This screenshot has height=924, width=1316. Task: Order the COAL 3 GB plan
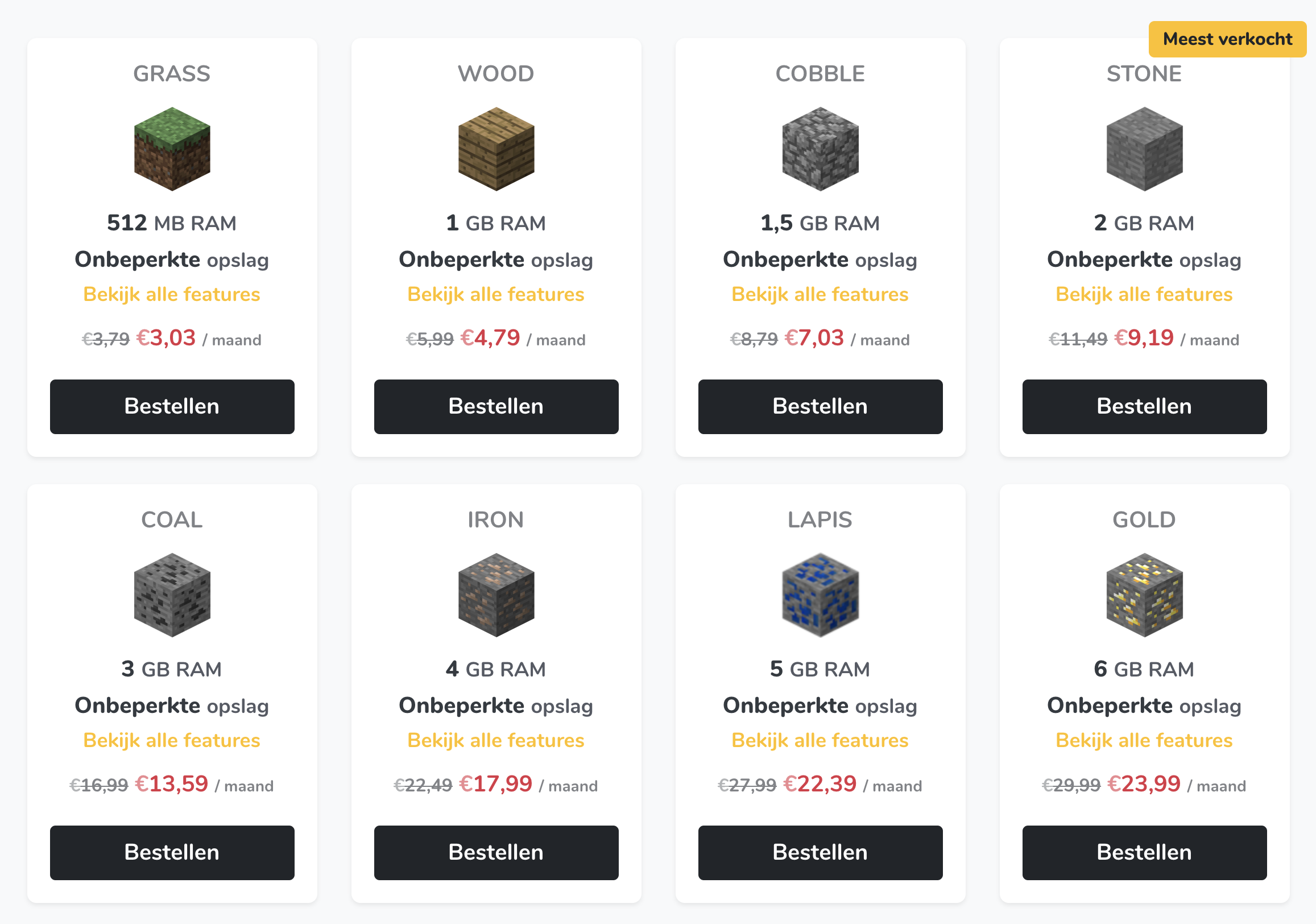click(x=172, y=853)
